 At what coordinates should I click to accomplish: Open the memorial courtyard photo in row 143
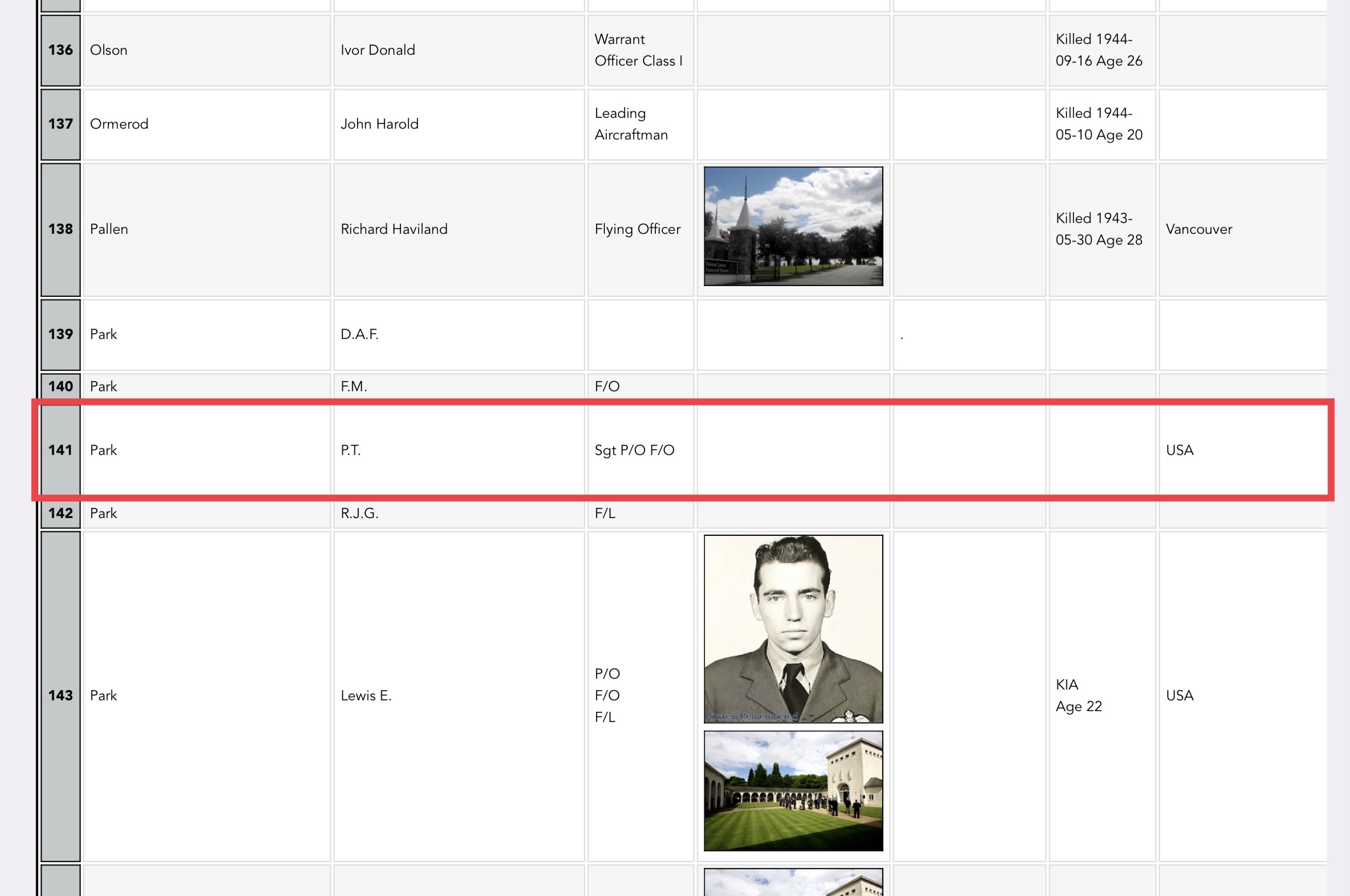[793, 790]
